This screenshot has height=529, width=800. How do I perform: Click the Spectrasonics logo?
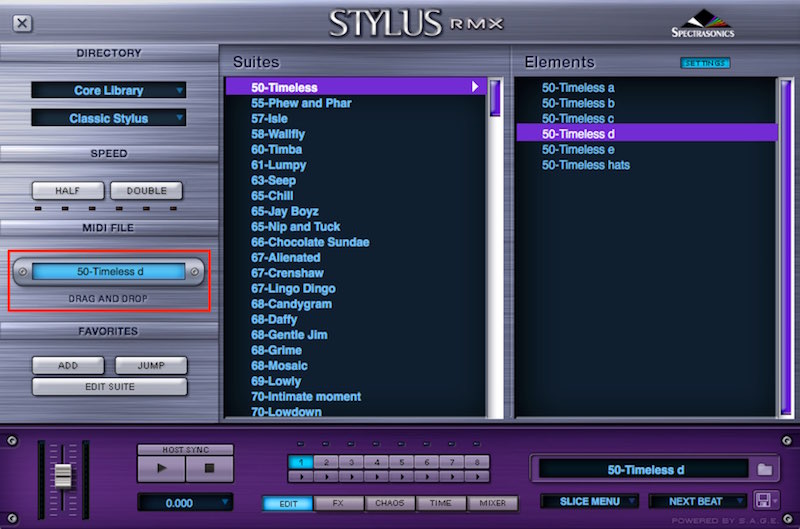point(703,24)
